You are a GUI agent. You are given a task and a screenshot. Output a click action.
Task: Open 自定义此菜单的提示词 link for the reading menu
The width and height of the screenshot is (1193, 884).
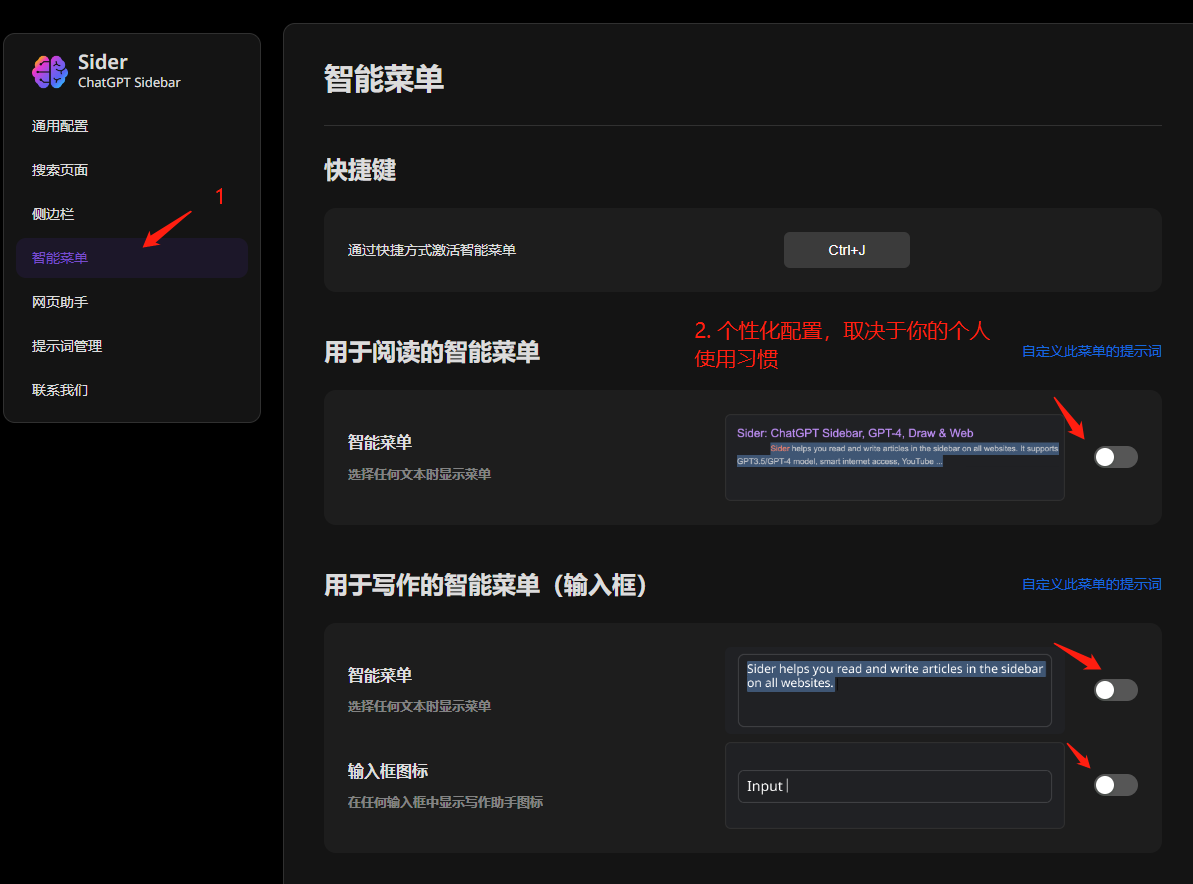point(1091,352)
